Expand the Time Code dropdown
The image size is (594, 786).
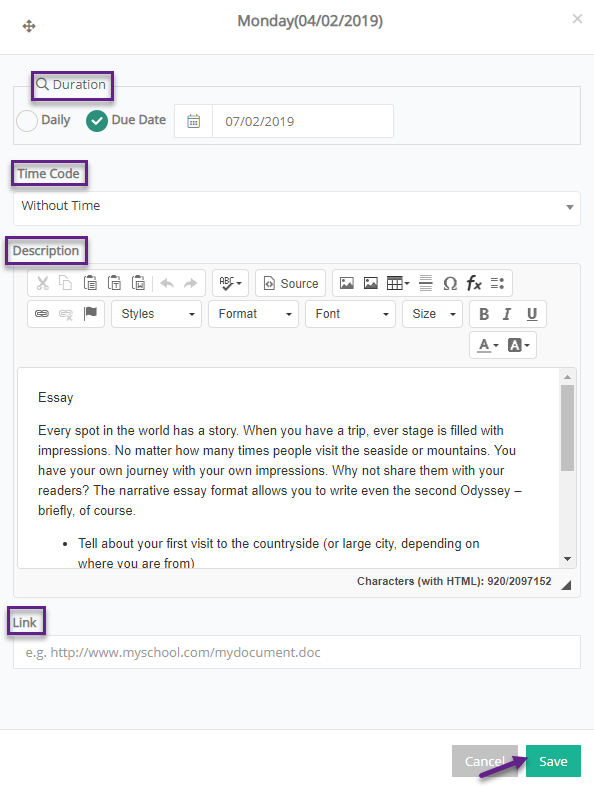pyautogui.click(x=297, y=207)
